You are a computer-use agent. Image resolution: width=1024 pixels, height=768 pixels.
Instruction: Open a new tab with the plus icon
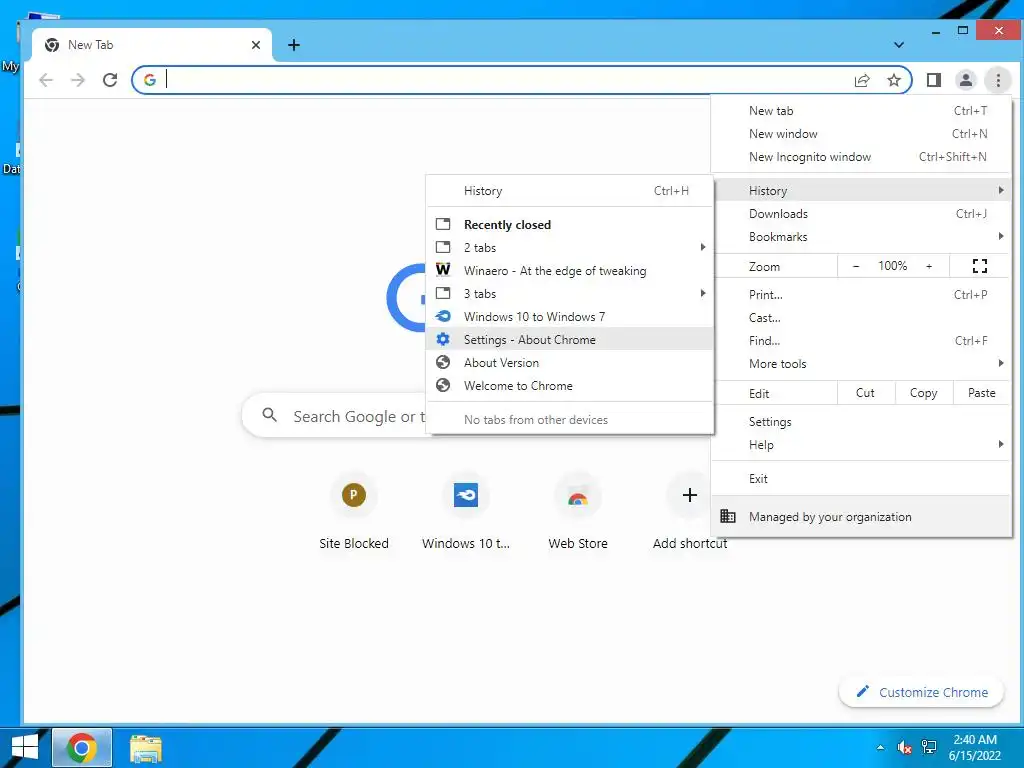(294, 44)
